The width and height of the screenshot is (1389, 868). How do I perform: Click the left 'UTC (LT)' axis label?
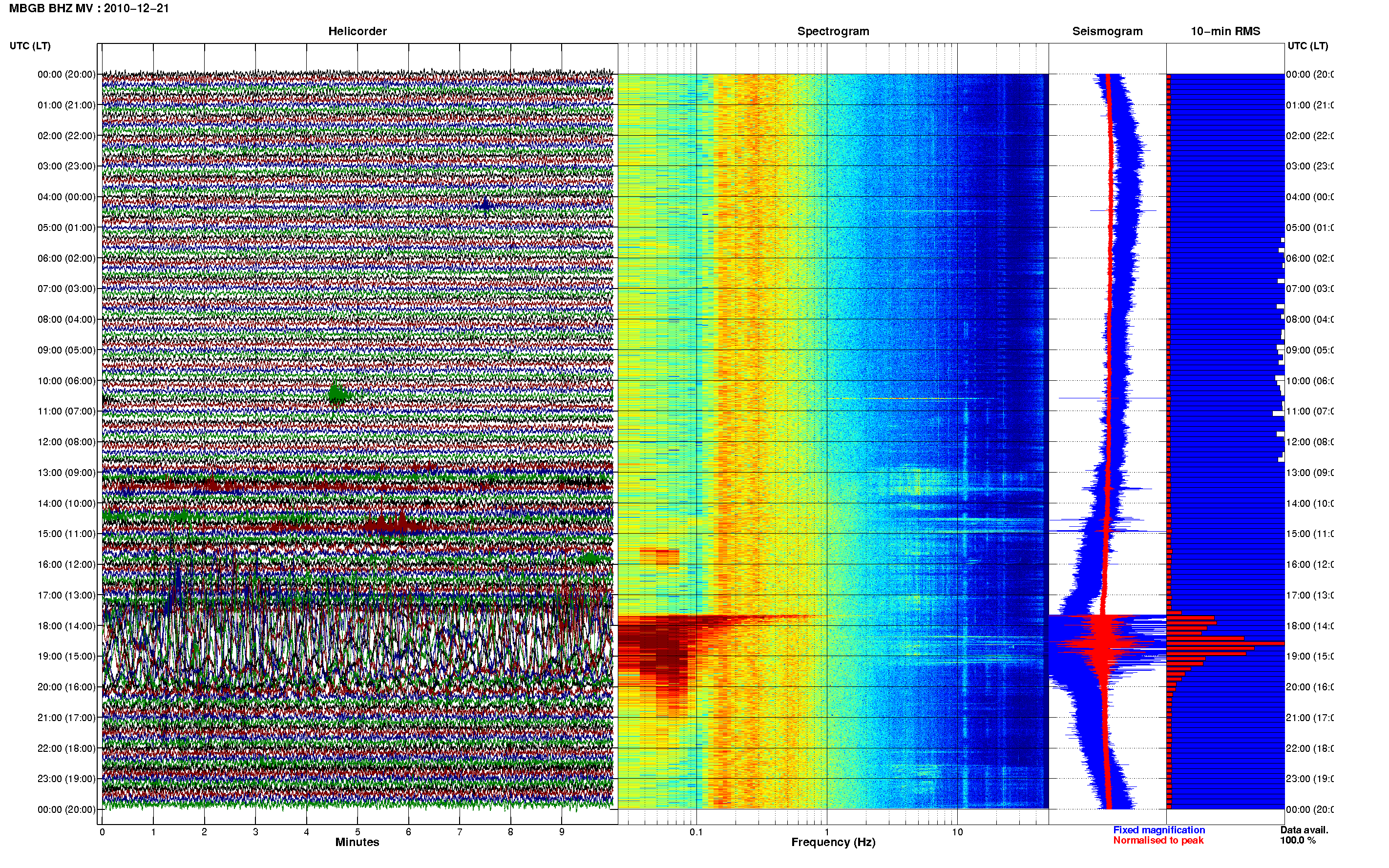pyautogui.click(x=30, y=46)
